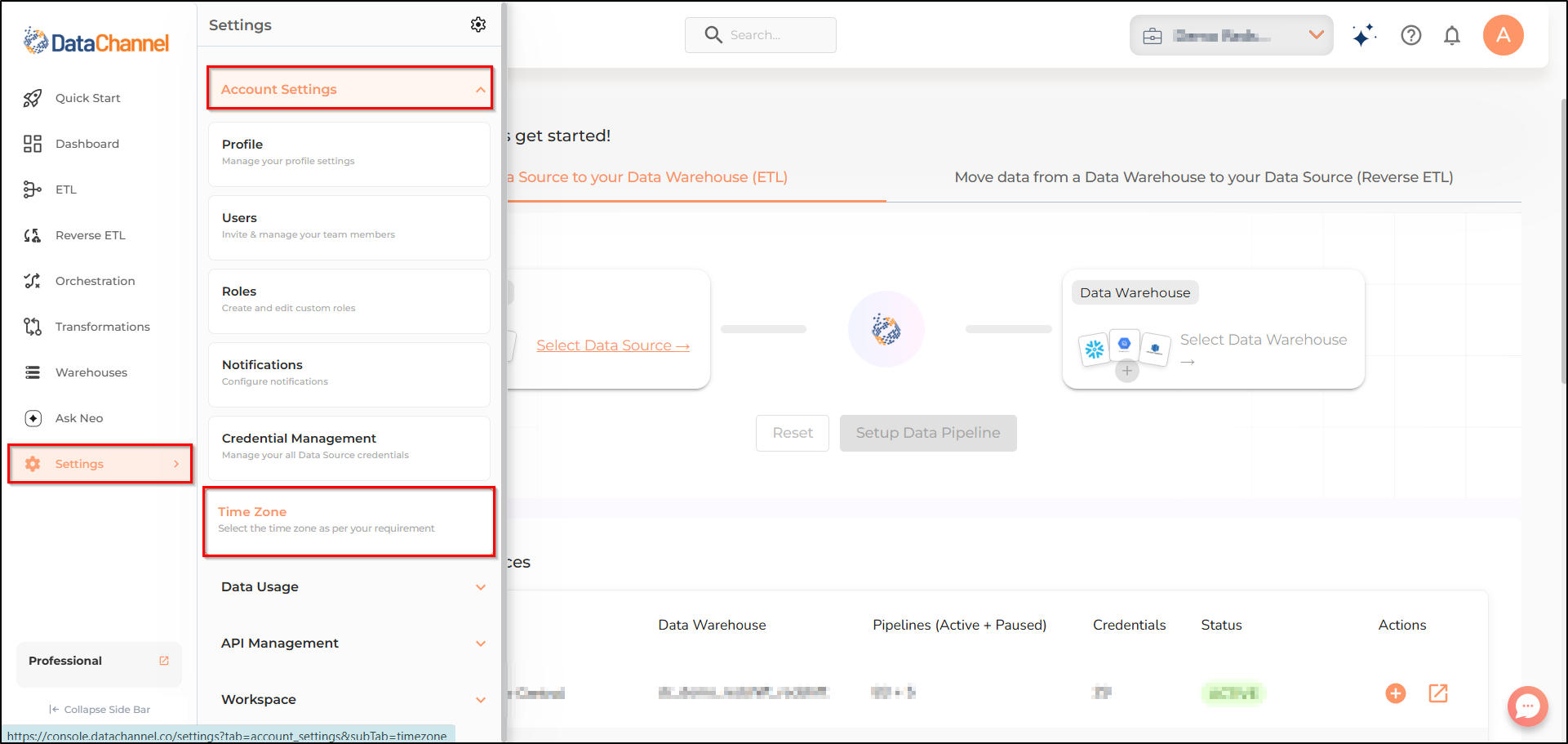Click the open-in-new-window action icon
The height and width of the screenshot is (744, 1568).
click(x=1438, y=693)
